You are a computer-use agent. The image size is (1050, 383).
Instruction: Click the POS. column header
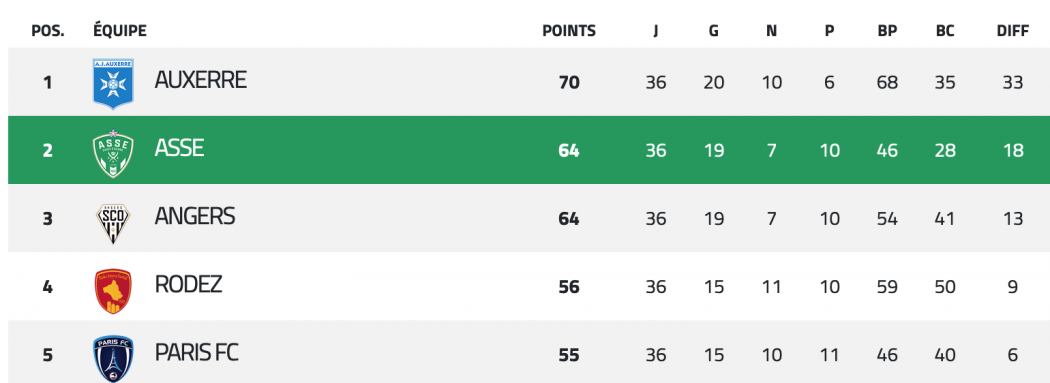pos(48,31)
